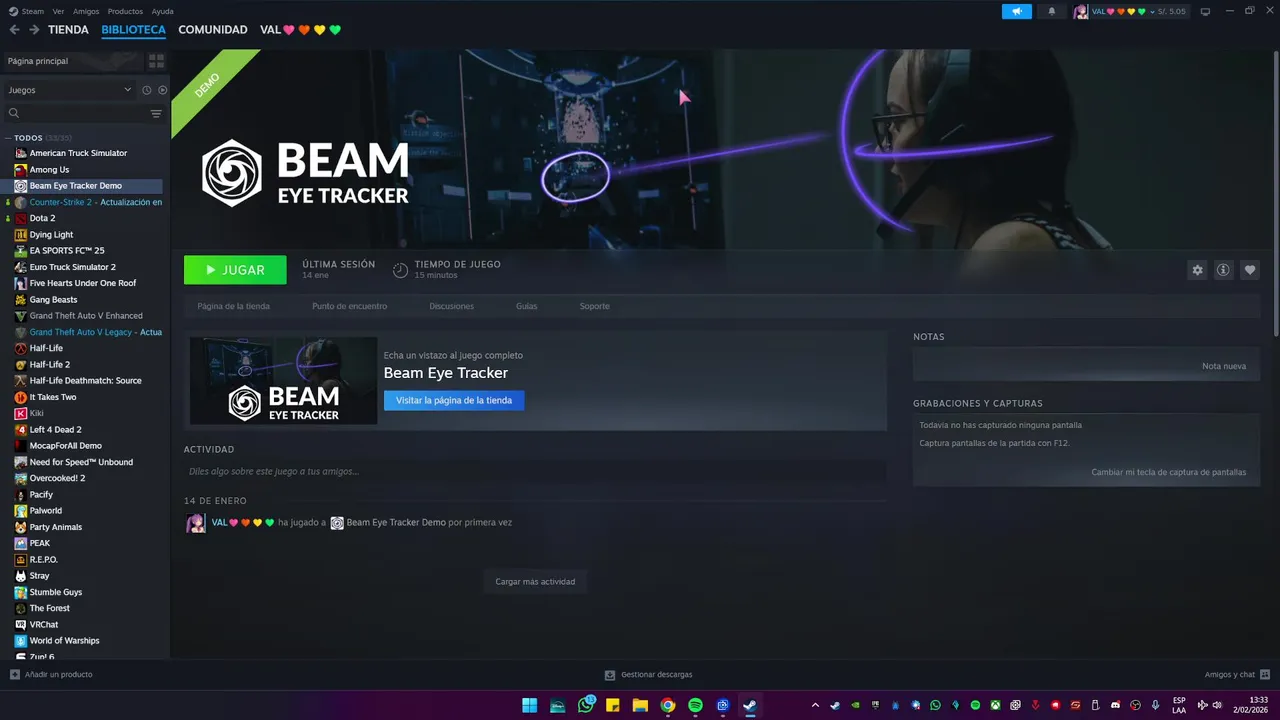Open the Ayuda menu
Viewport: 1280px width, 720px height.
(x=162, y=11)
